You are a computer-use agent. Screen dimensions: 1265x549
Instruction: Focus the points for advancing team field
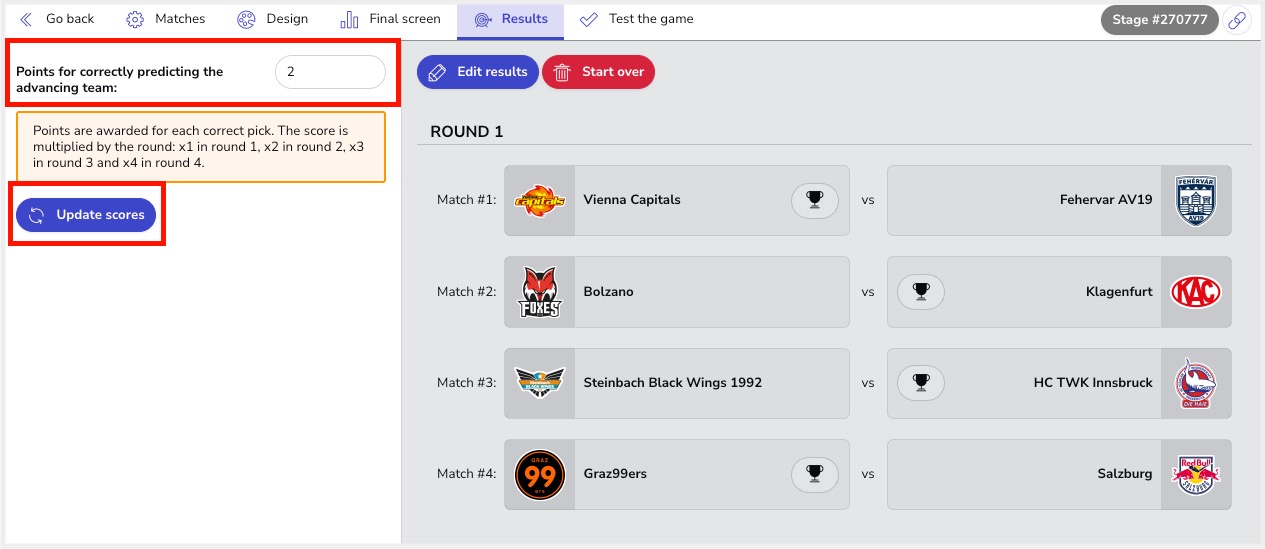330,72
